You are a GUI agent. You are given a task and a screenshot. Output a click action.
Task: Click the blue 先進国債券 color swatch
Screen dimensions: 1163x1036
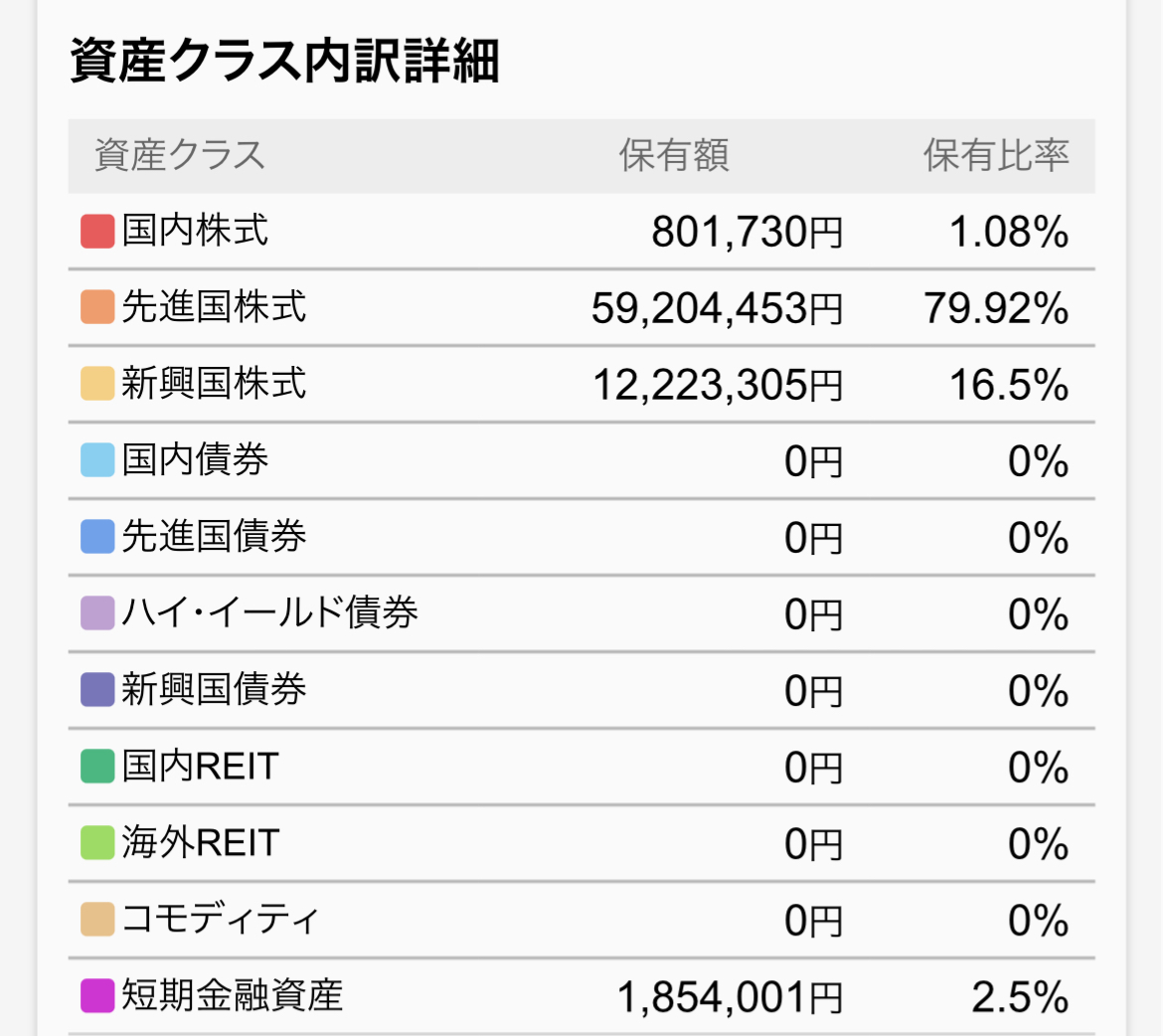point(97,537)
